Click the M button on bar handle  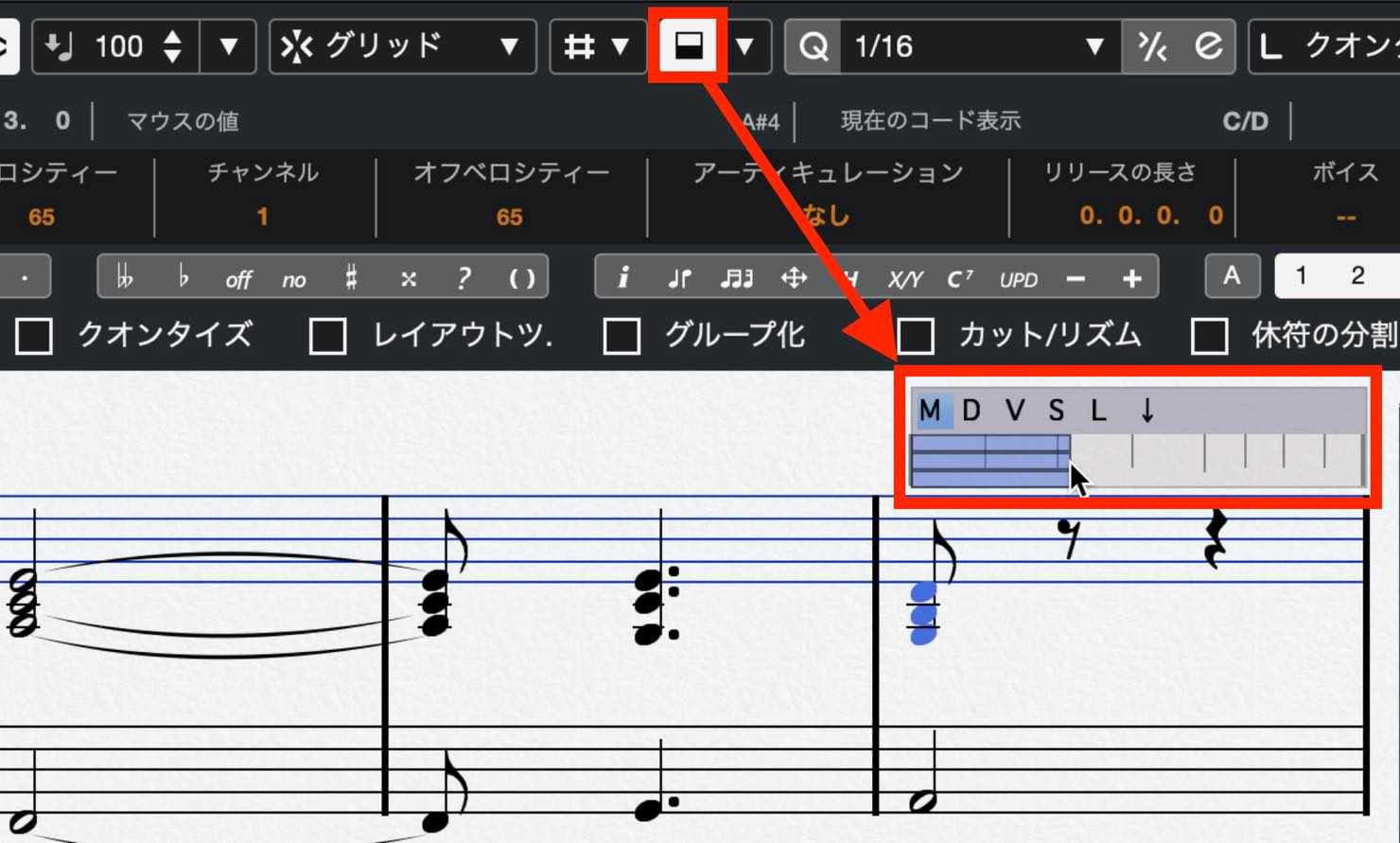point(931,411)
